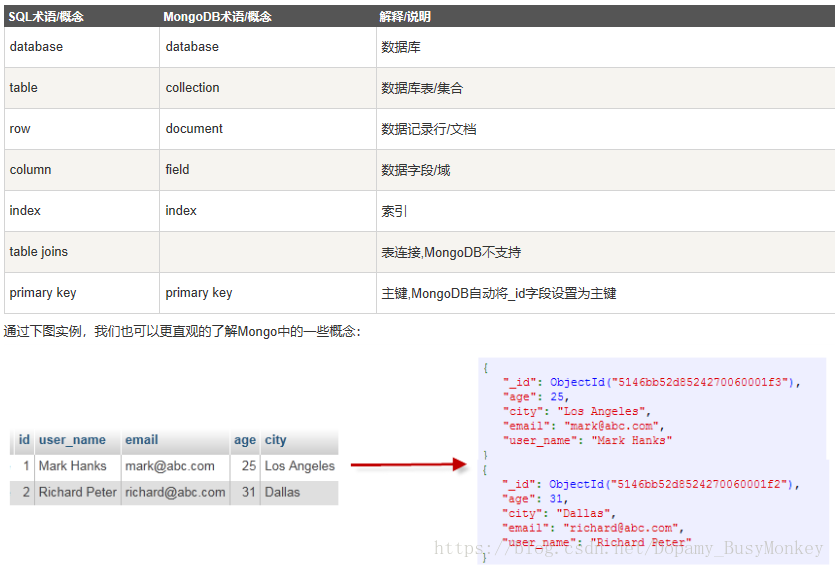This screenshot has height=568, width=835.
Task: Click the "city": "Dallas" JSON line
Action: click(559, 513)
